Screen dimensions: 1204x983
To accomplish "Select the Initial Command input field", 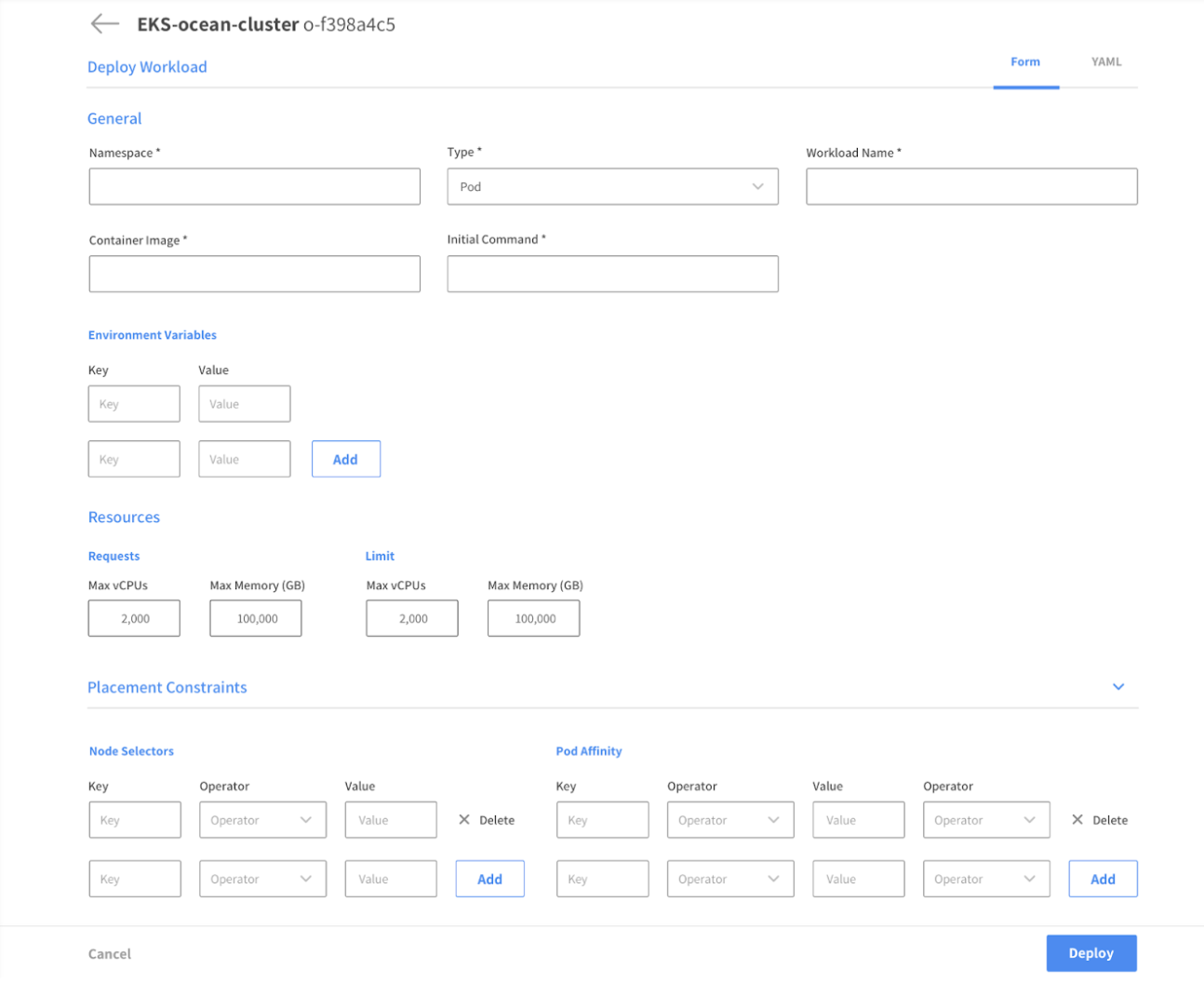I will (612, 275).
